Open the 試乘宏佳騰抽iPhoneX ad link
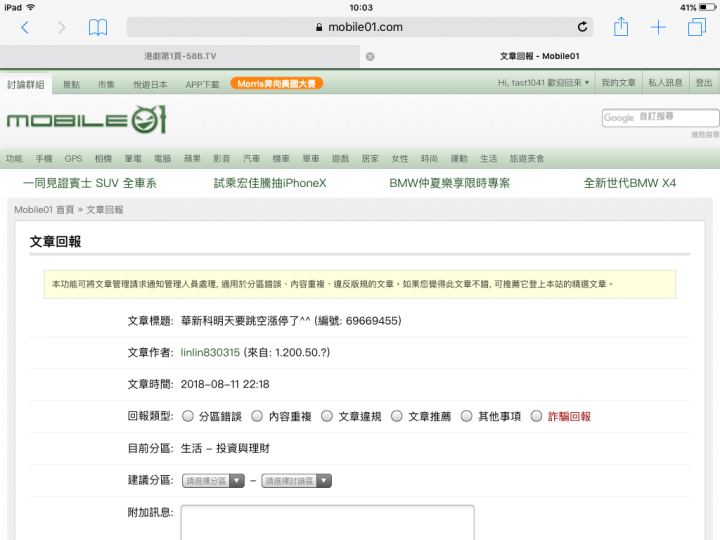The width and height of the screenshot is (720, 540). 270,183
